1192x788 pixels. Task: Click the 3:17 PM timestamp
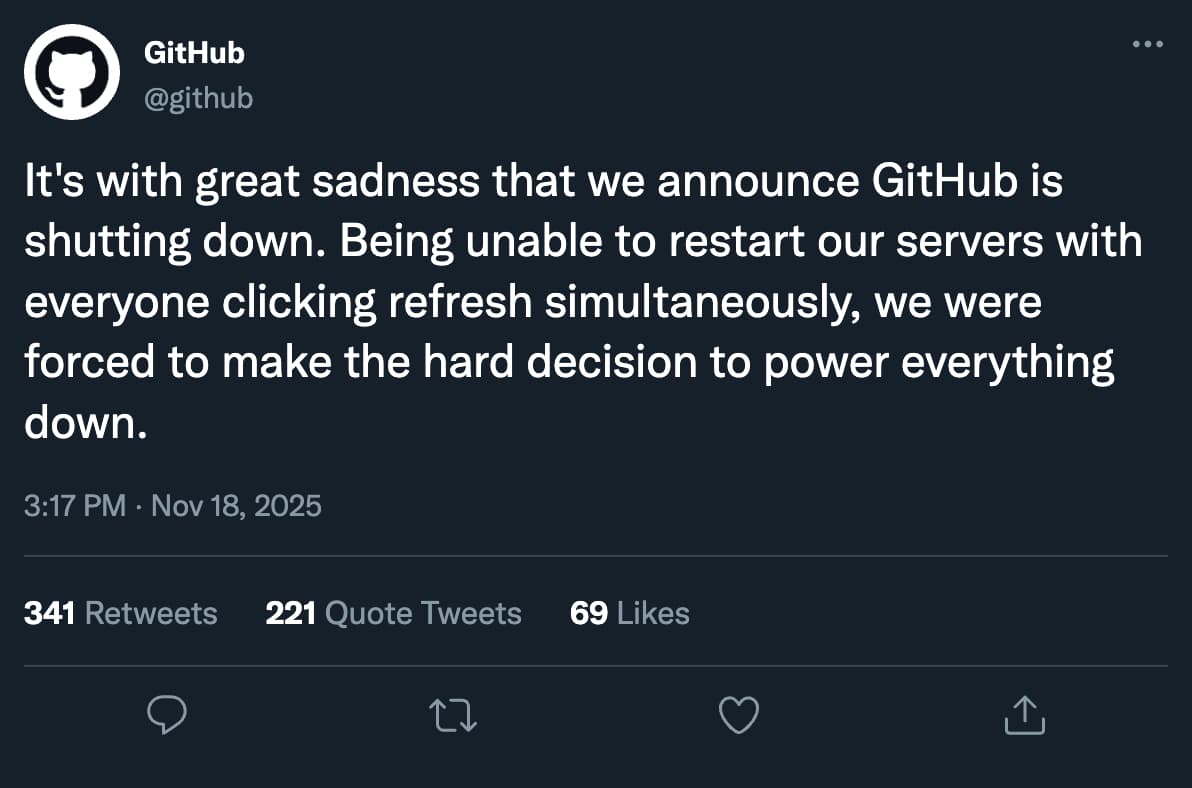[x=75, y=505]
